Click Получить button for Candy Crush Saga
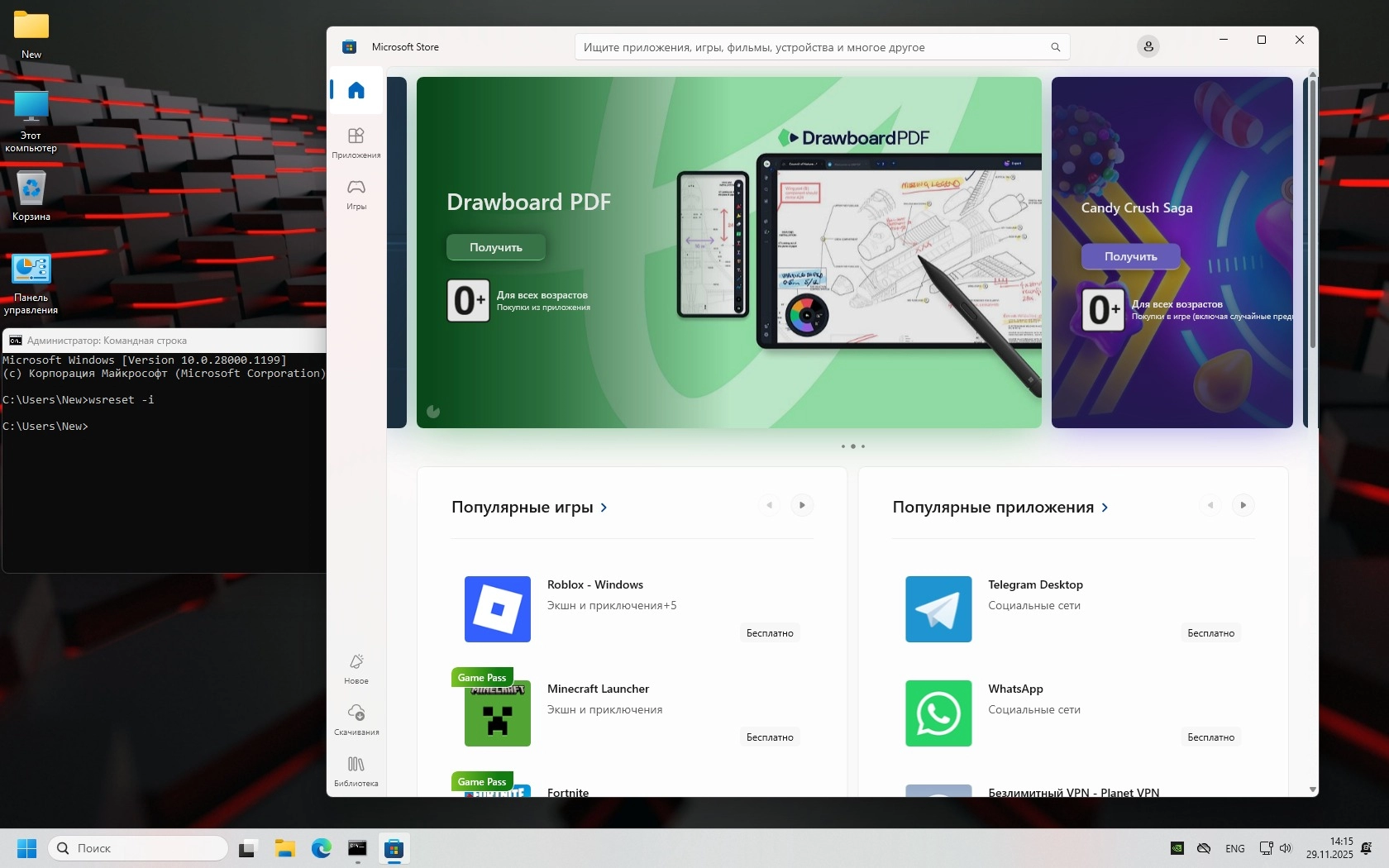 1131,256
